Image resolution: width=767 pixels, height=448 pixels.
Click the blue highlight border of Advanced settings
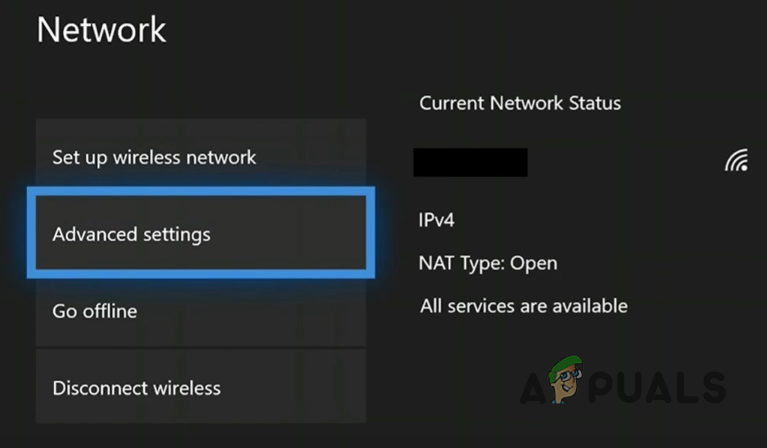click(204, 192)
